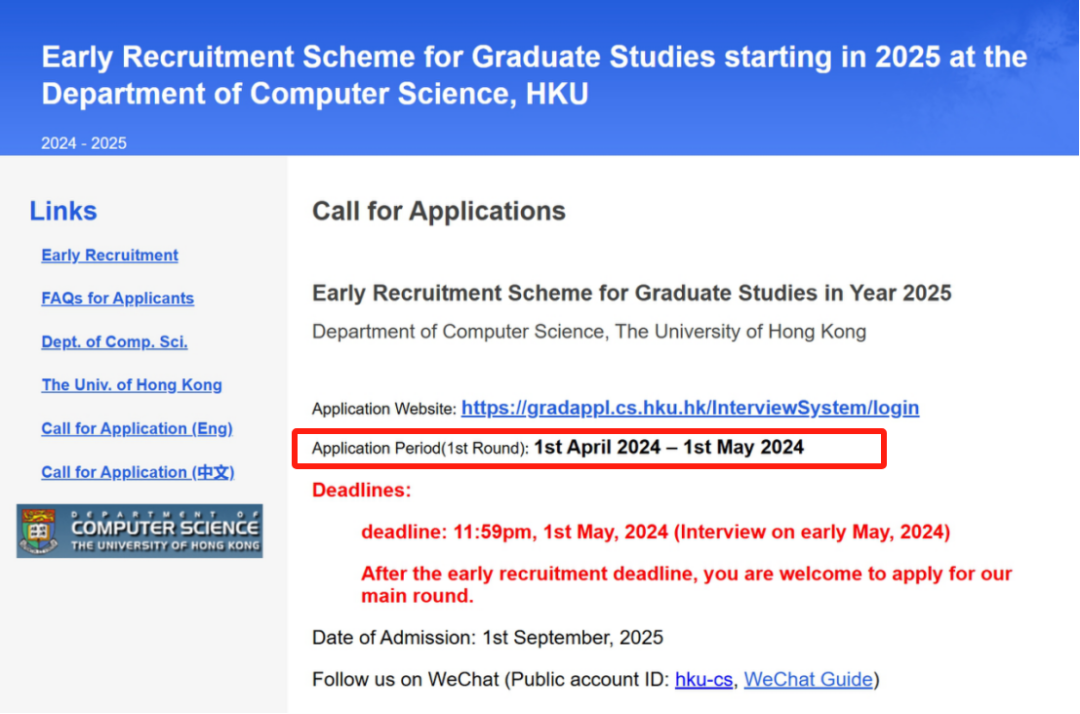Open the gradappl.cs.hku.hk application website link
Screen dimensions: 1080x714
(690, 408)
